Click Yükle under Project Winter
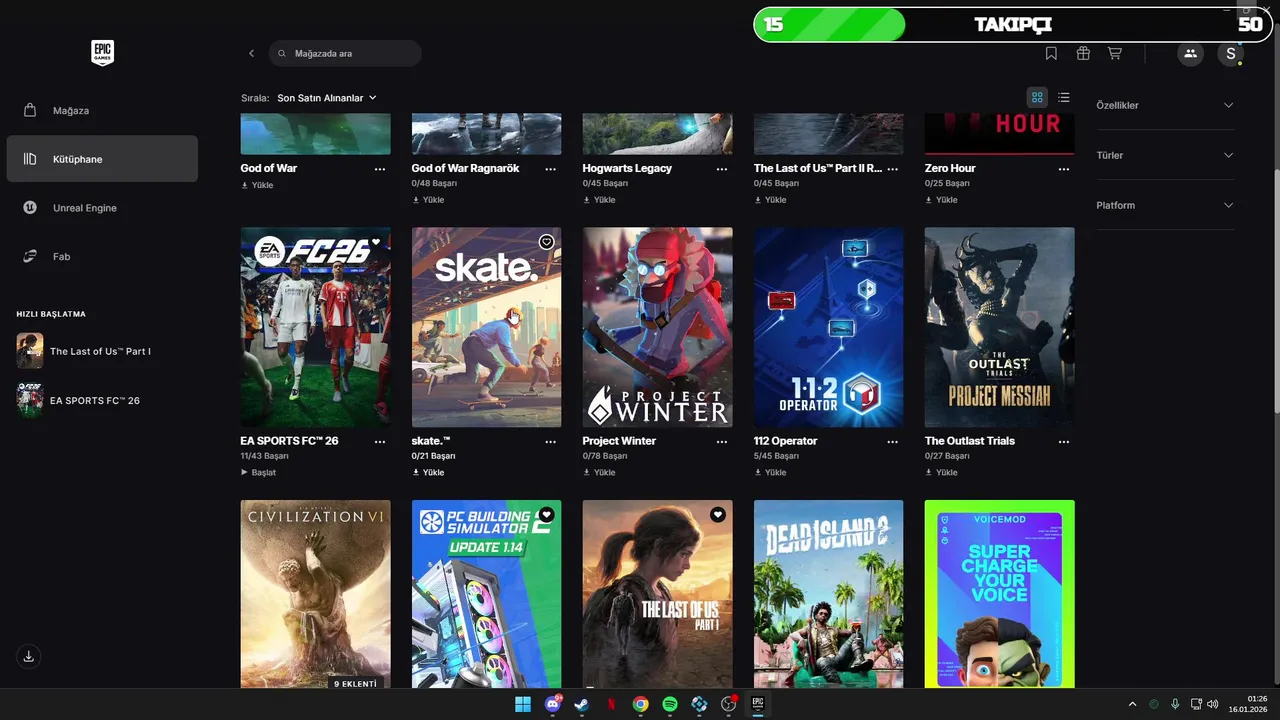 599,472
